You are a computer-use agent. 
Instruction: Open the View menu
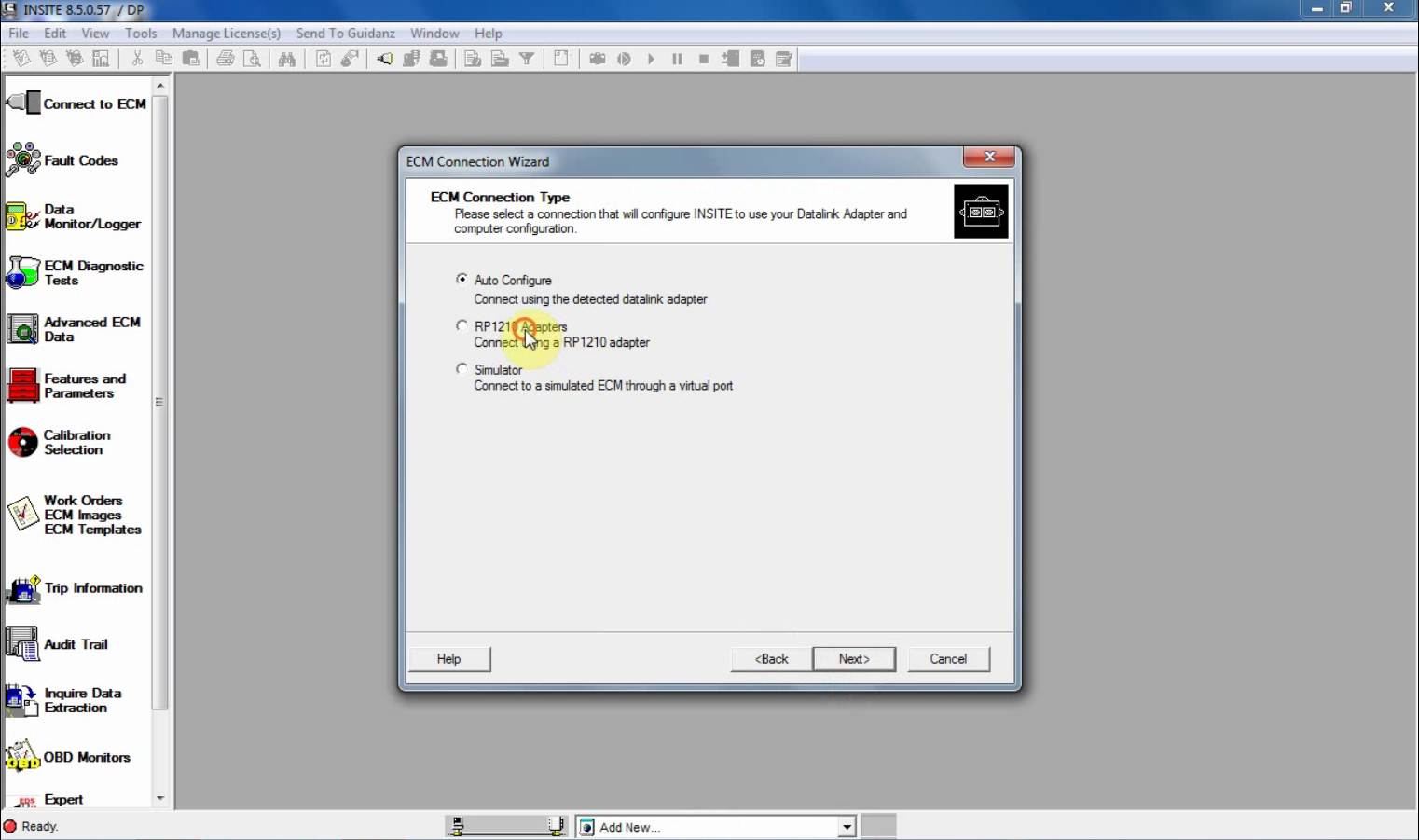[95, 34]
